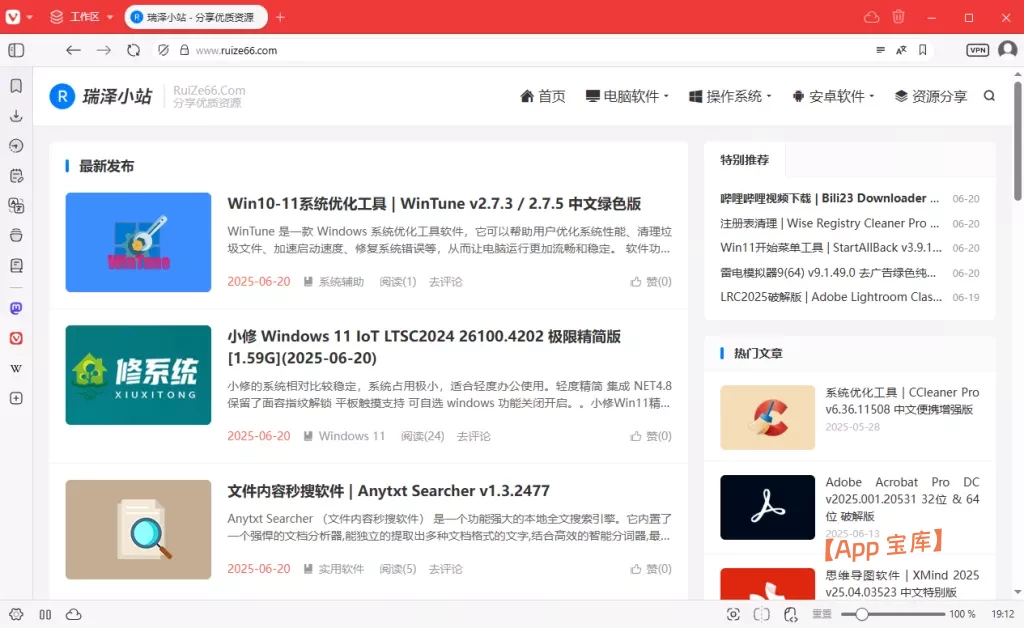Open the Downloads panel in the sidebar

coord(14,116)
